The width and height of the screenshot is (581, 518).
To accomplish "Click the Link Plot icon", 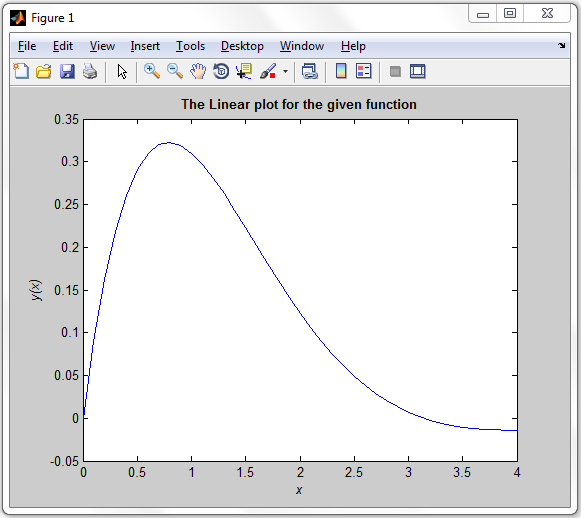I will tap(310, 71).
